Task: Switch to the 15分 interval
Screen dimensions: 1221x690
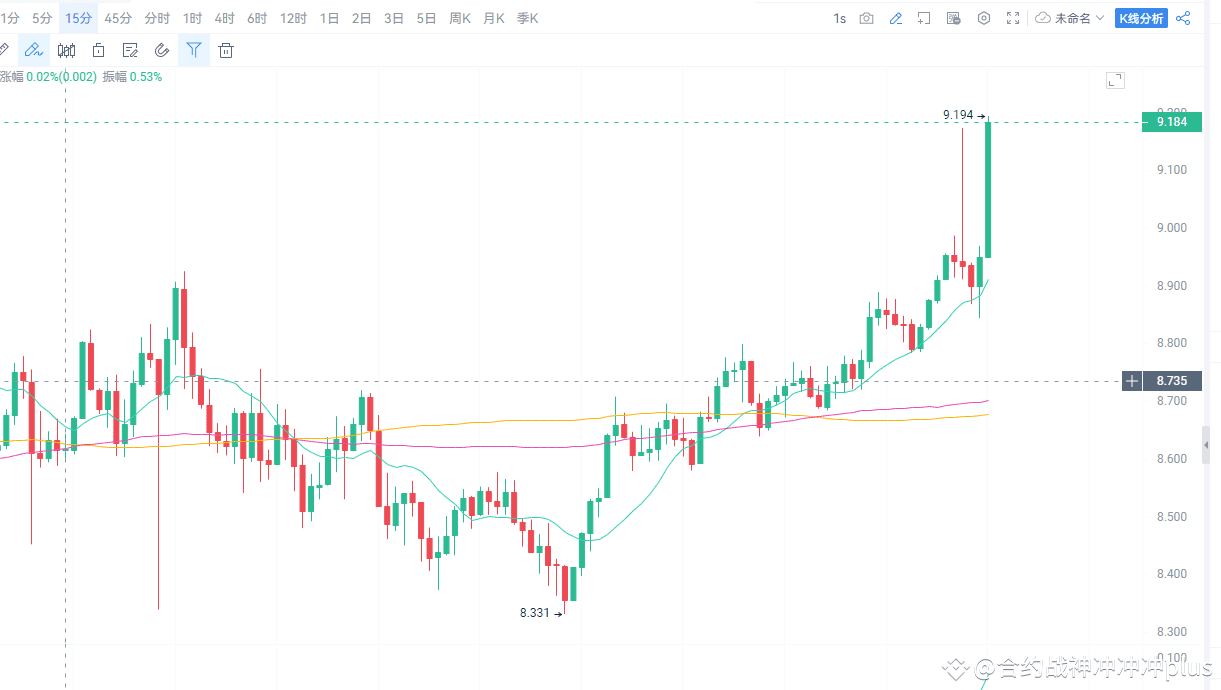Action: (78, 17)
